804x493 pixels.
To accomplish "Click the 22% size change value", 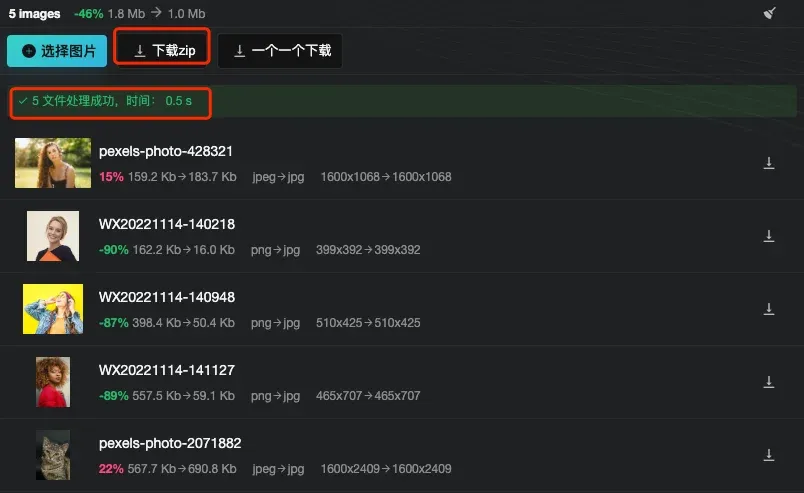I will click(111, 469).
